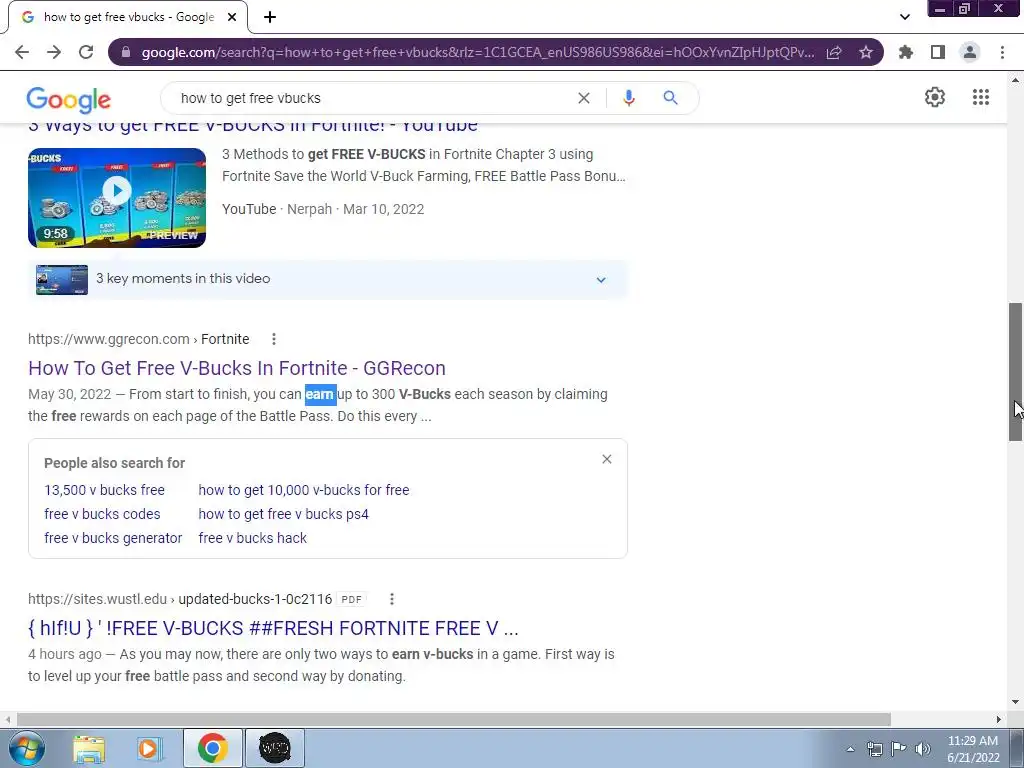Search 'how to get 10,000 v-bucks for free'

tap(304, 490)
